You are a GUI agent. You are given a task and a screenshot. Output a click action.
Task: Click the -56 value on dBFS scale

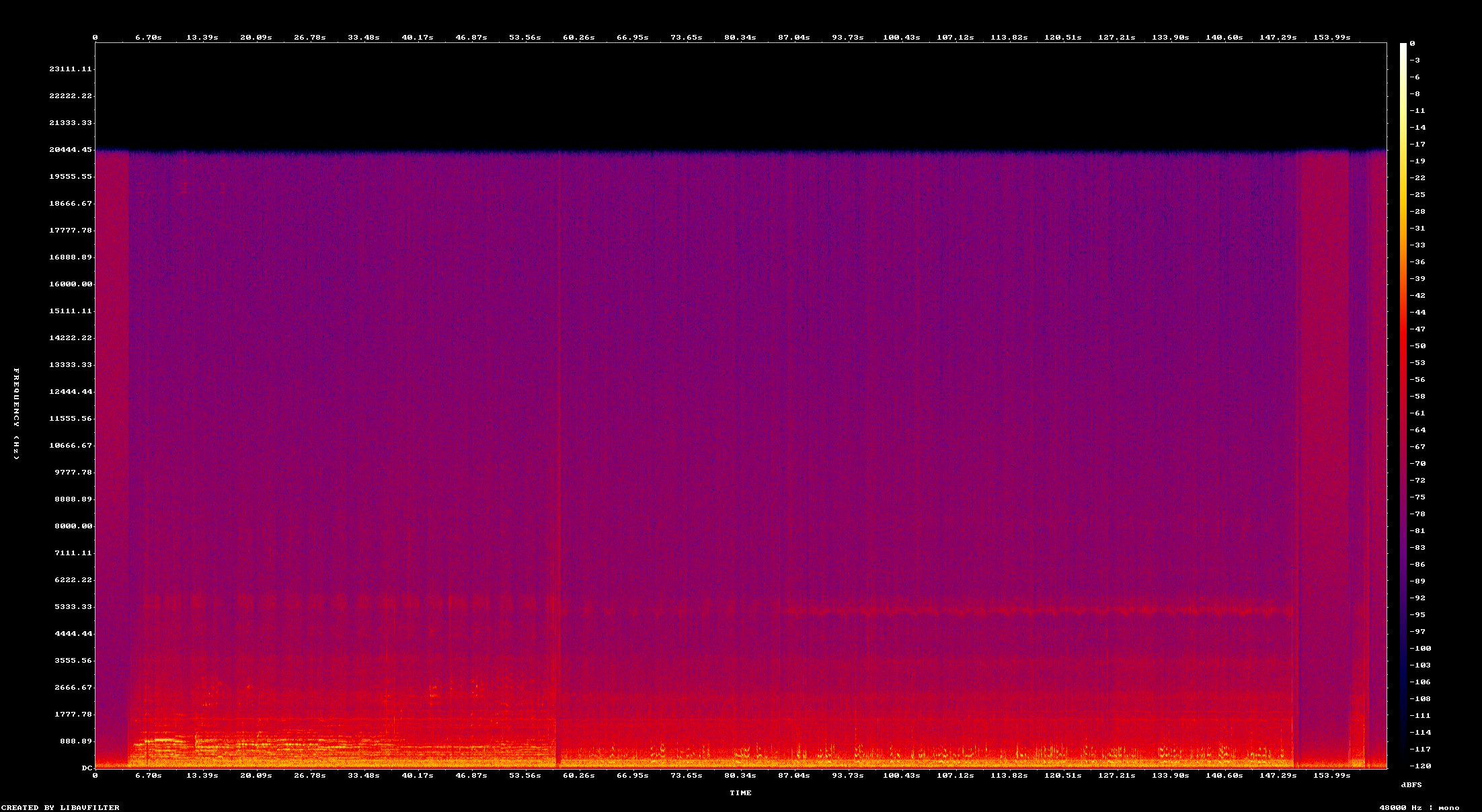(x=1417, y=380)
